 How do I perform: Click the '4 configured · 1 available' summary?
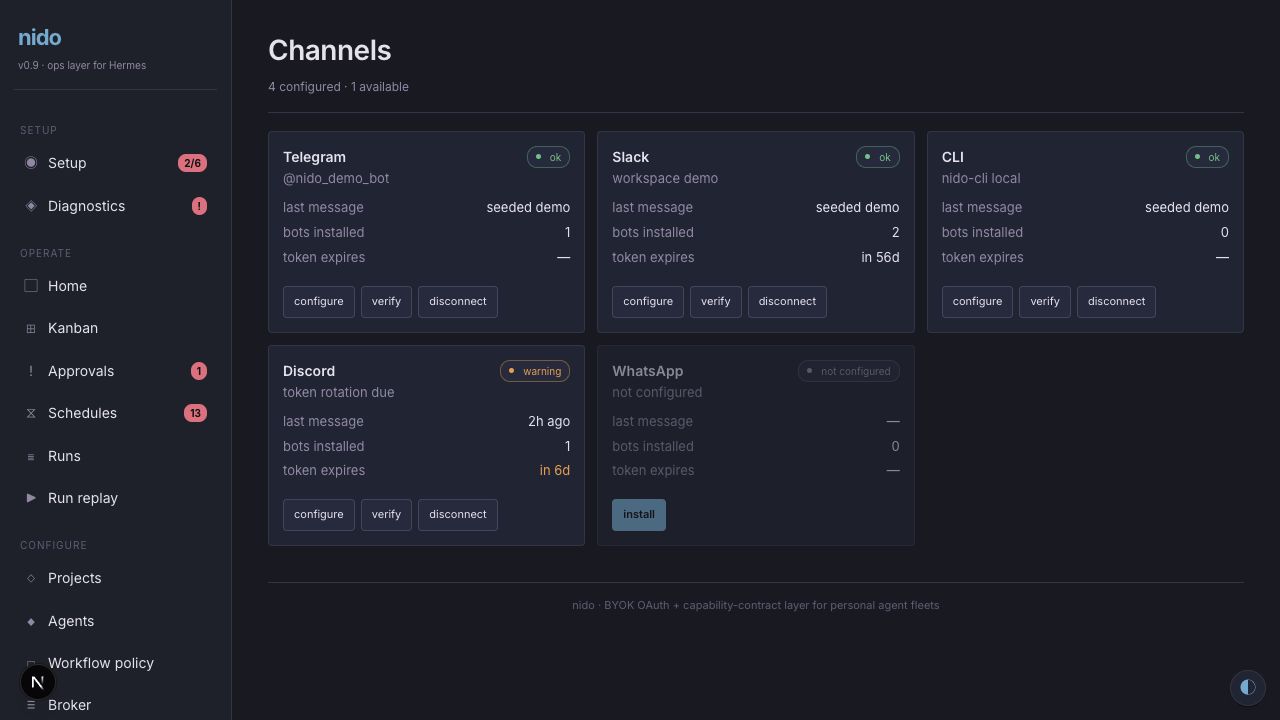tap(338, 87)
